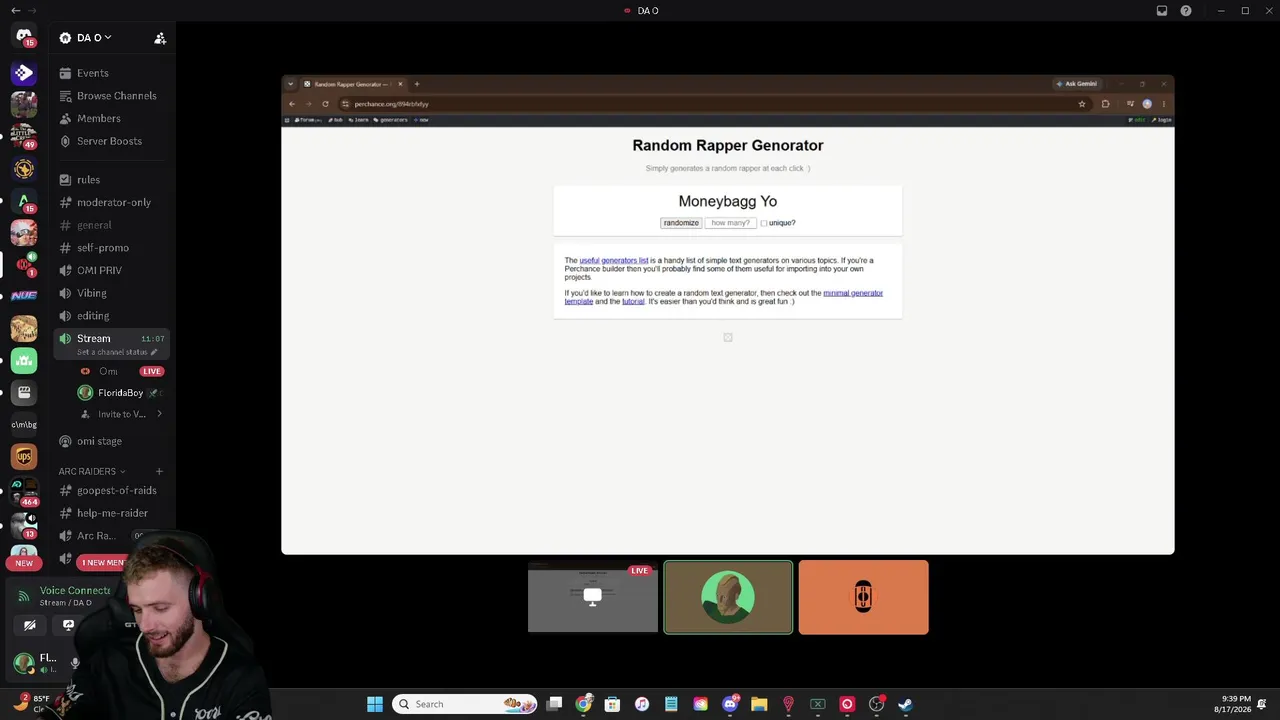Check the unique? checkbox
1280x720 pixels.
coord(764,223)
